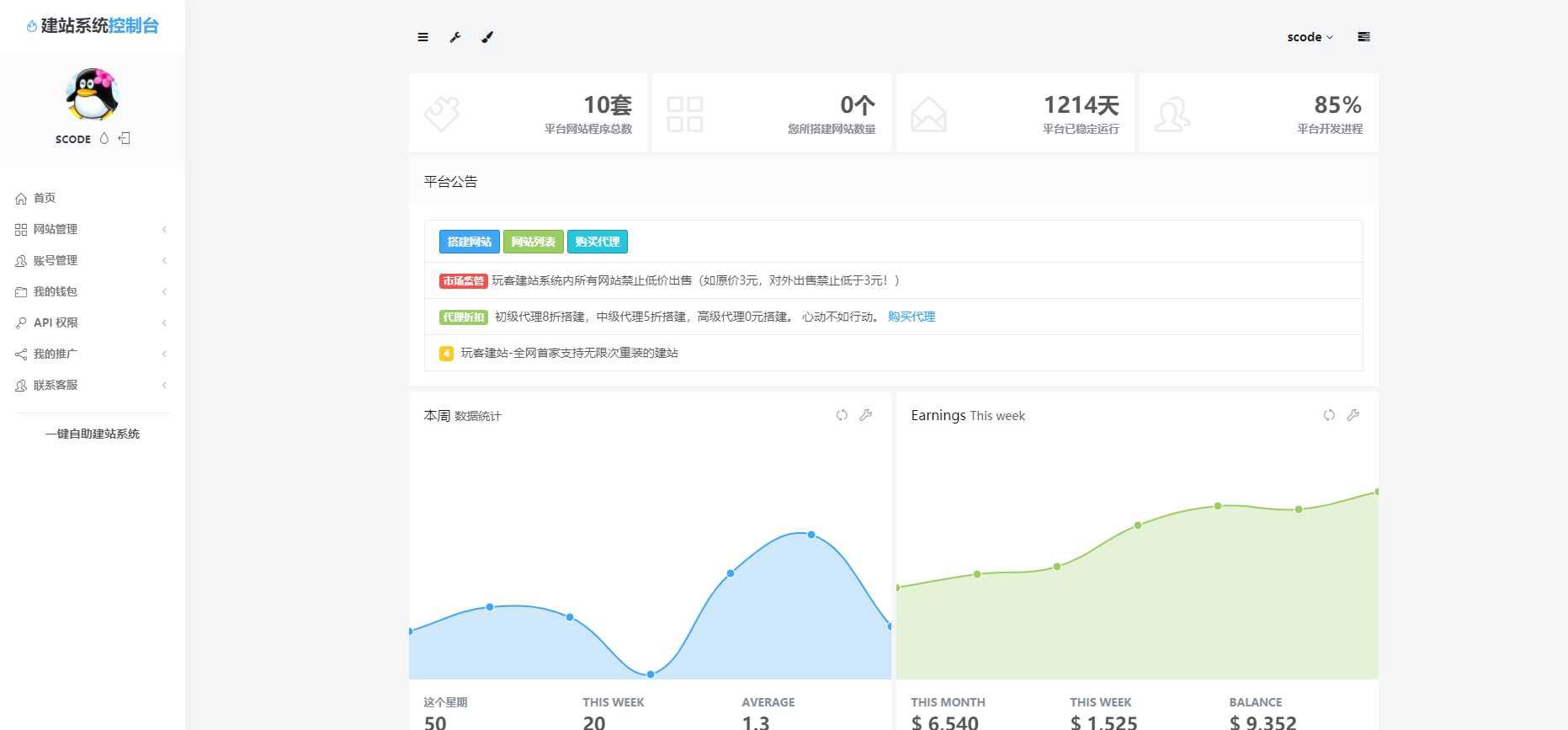The image size is (1568, 730).
Task: Click the paintbrush theme icon
Action: (487, 37)
